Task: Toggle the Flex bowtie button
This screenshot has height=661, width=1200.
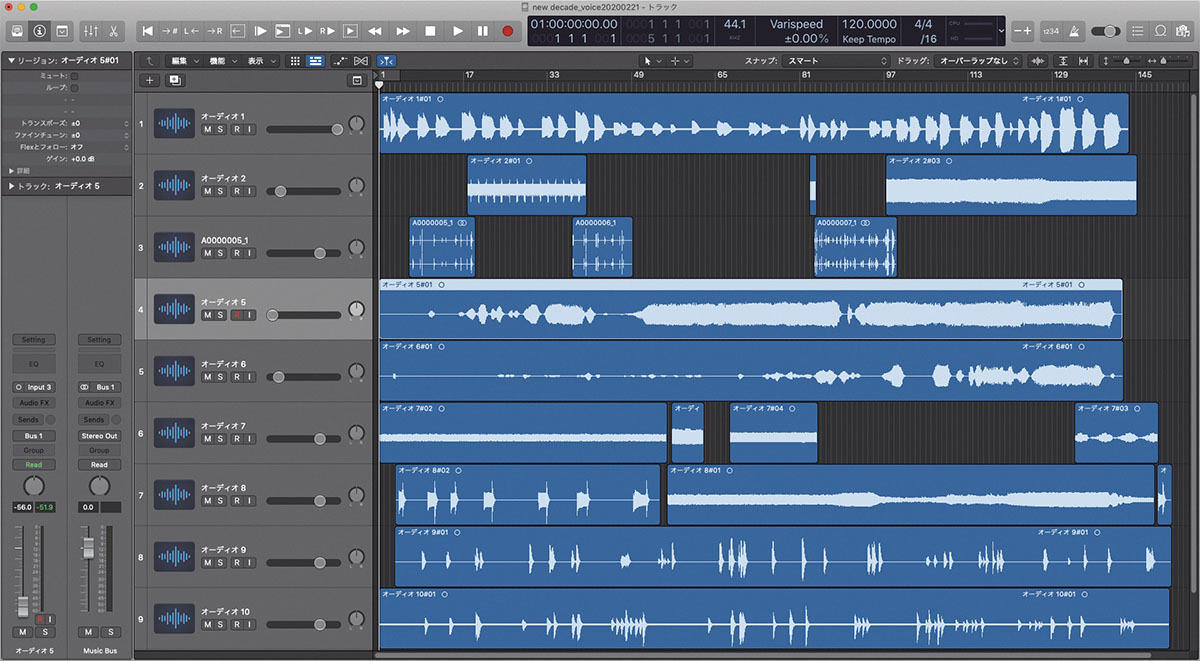Action: click(x=361, y=61)
